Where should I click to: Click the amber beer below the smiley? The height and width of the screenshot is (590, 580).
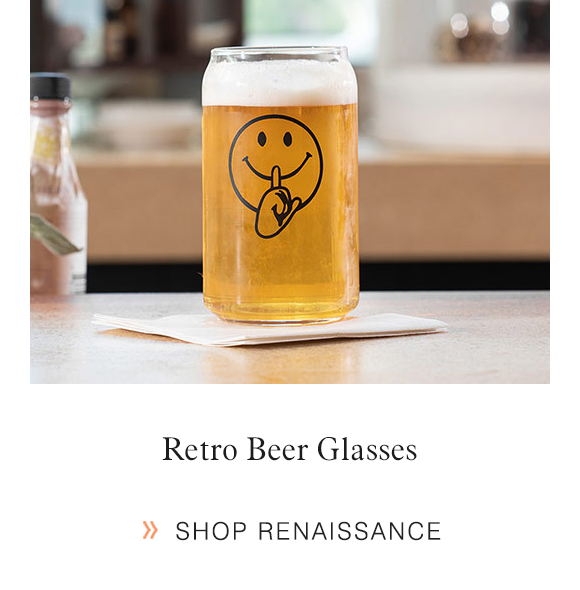pos(280,275)
